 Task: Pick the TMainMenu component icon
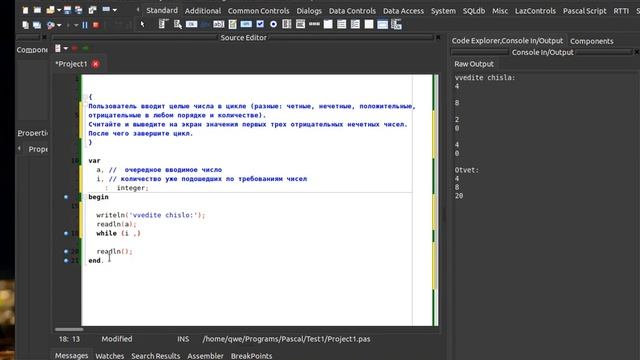click(x=163, y=24)
